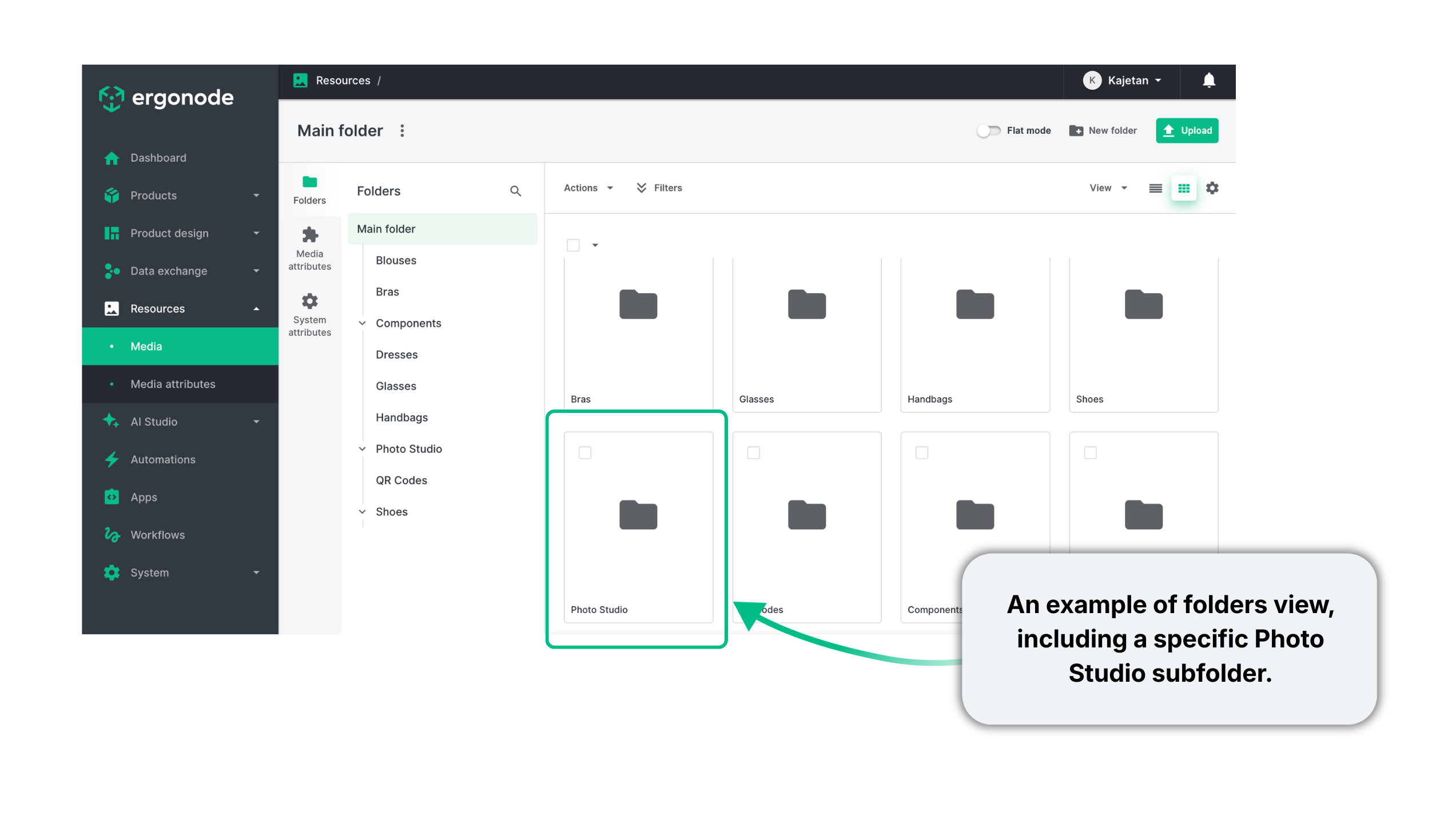Viewport: 1456px width, 819px height.
Task: Click the Resources image icon in sidebar
Action: click(112, 309)
